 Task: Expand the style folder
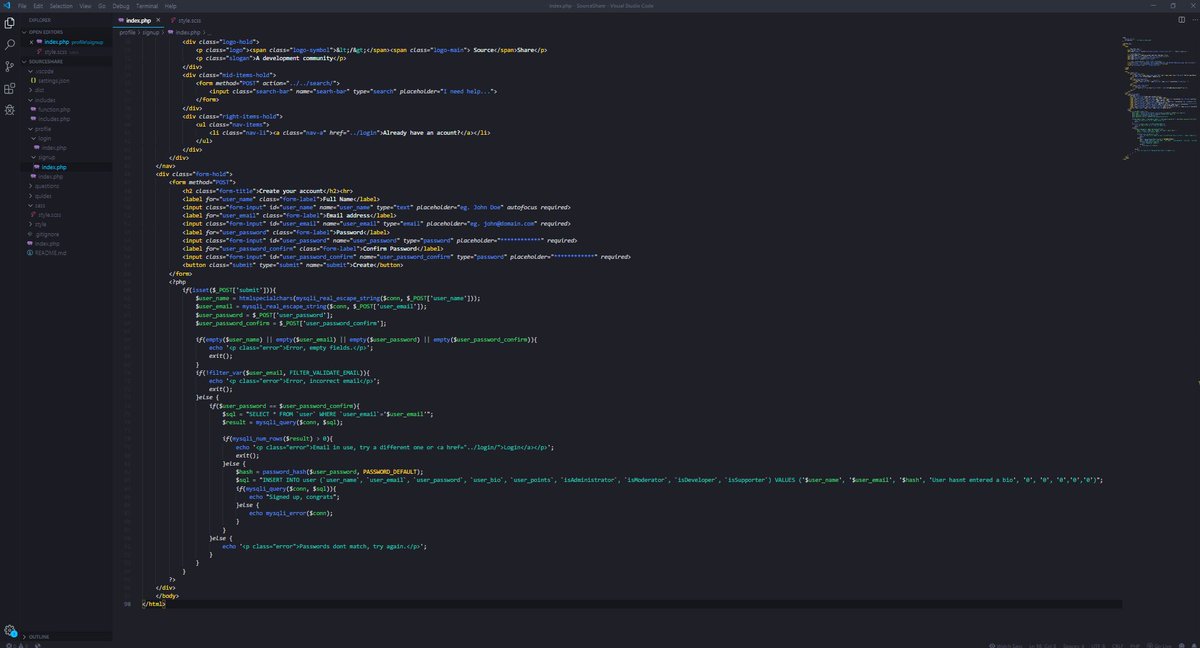pos(66,224)
